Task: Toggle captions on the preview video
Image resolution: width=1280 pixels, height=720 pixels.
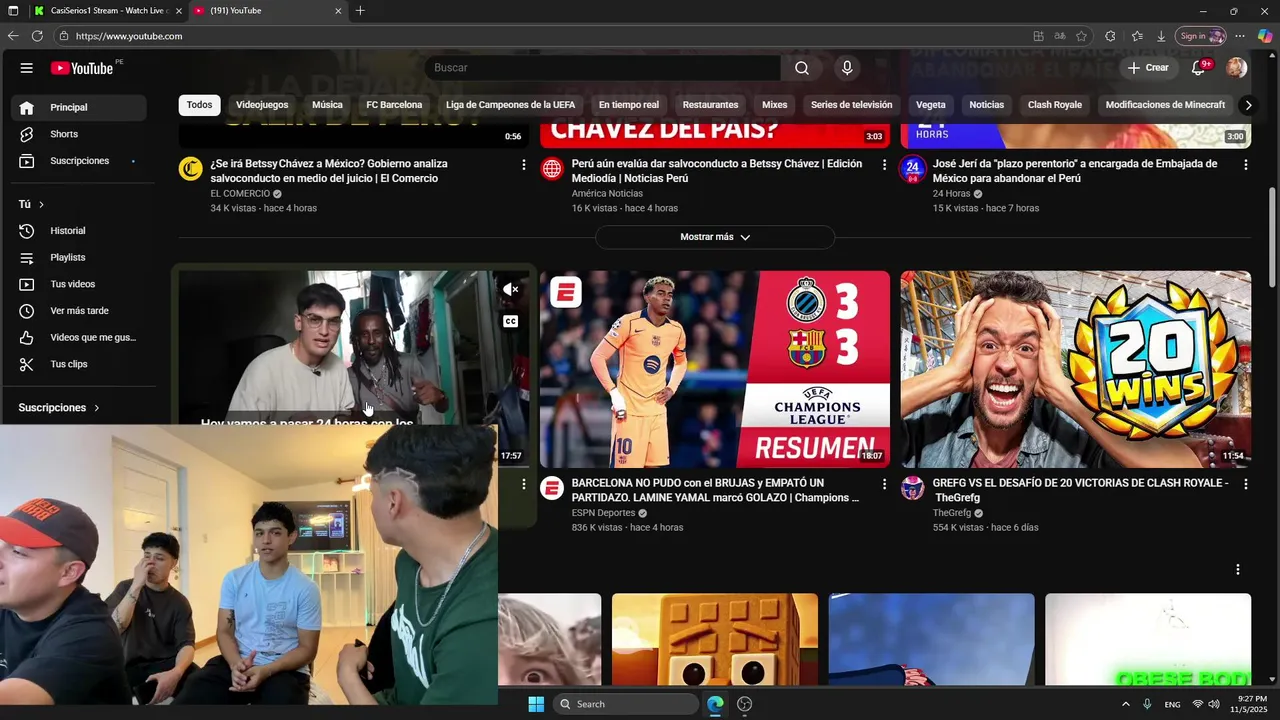Action: coord(510,321)
